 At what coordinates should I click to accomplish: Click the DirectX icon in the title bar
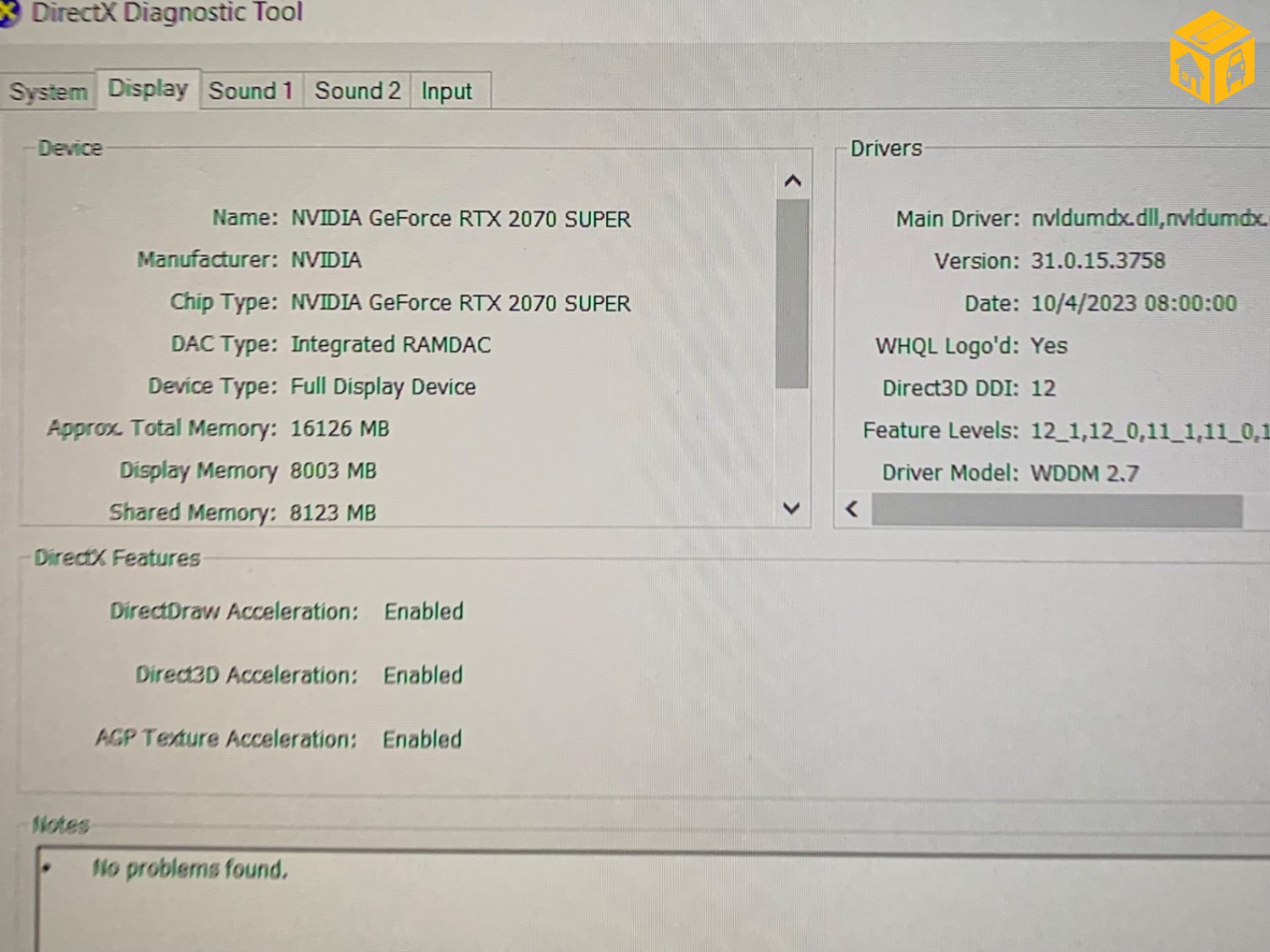point(8,14)
